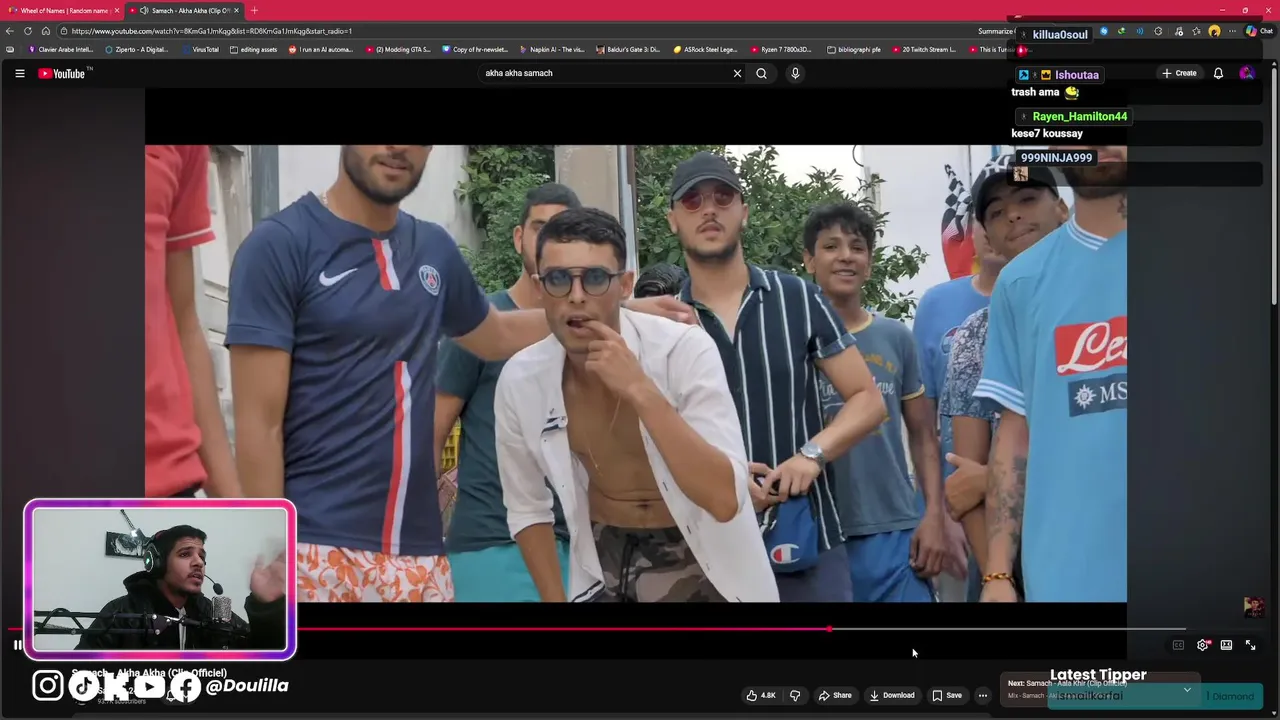Open the 20 Twitch Stream I... bookmark
The width and height of the screenshot is (1280, 720).
pos(924,49)
